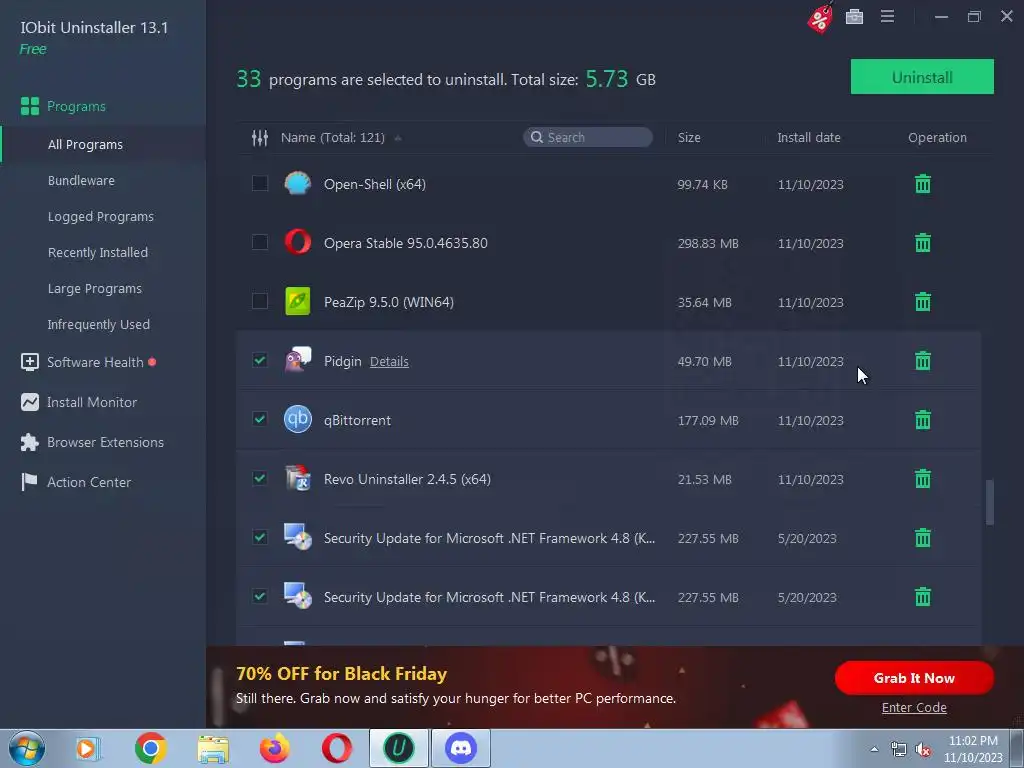
Task: Click the Opera Stable program icon
Action: 298,242
